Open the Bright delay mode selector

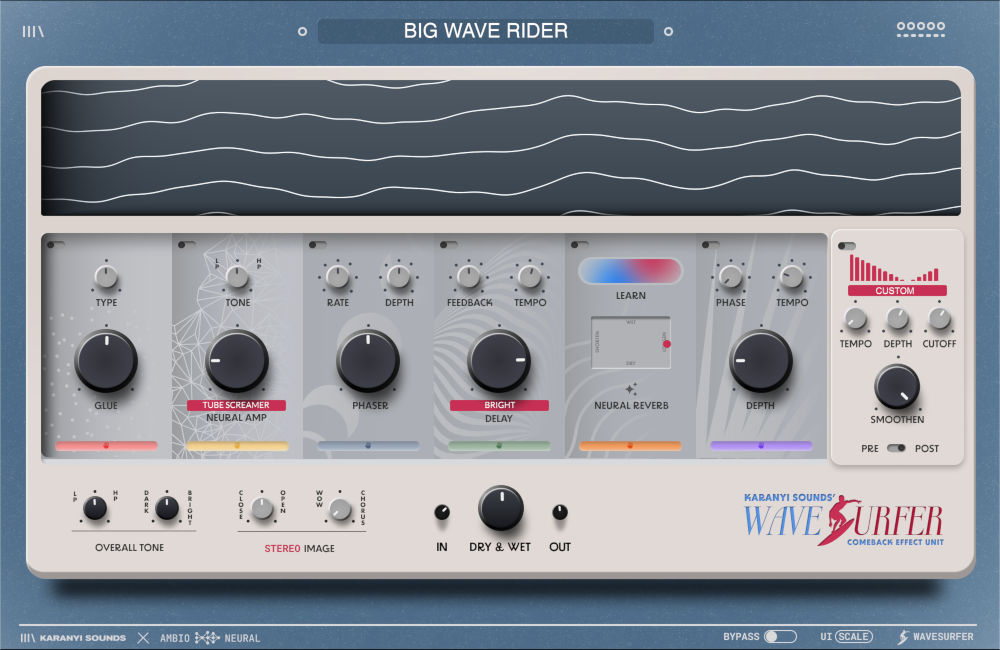pos(498,404)
